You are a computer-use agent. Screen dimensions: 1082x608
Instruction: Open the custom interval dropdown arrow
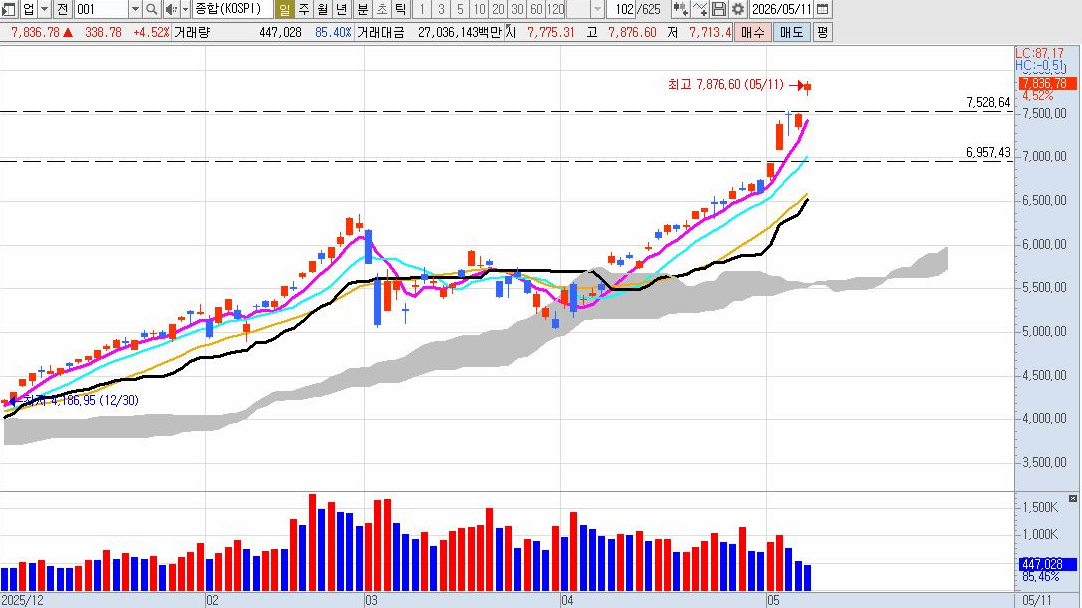click(598, 9)
